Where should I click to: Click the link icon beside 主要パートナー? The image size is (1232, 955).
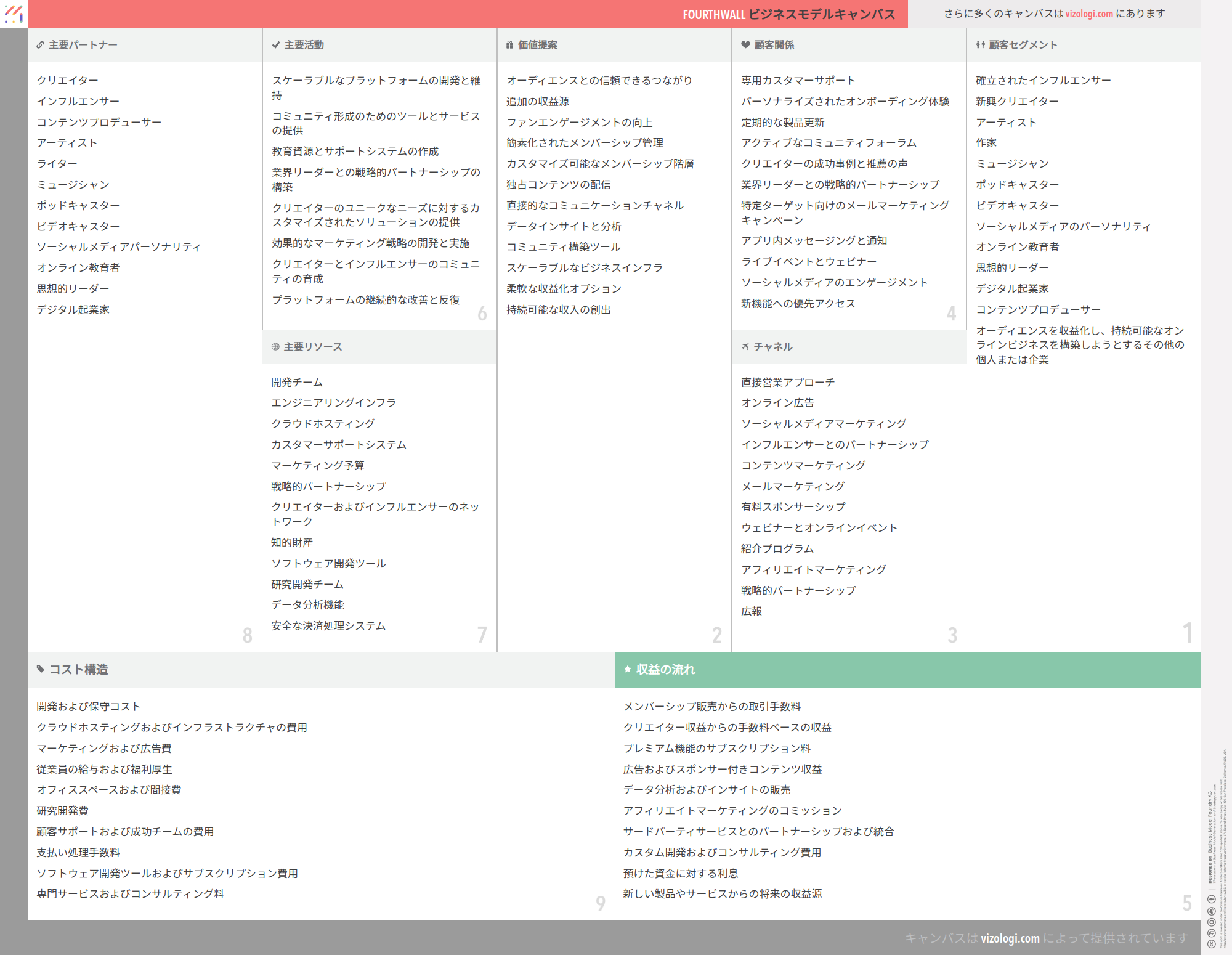tap(40, 45)
